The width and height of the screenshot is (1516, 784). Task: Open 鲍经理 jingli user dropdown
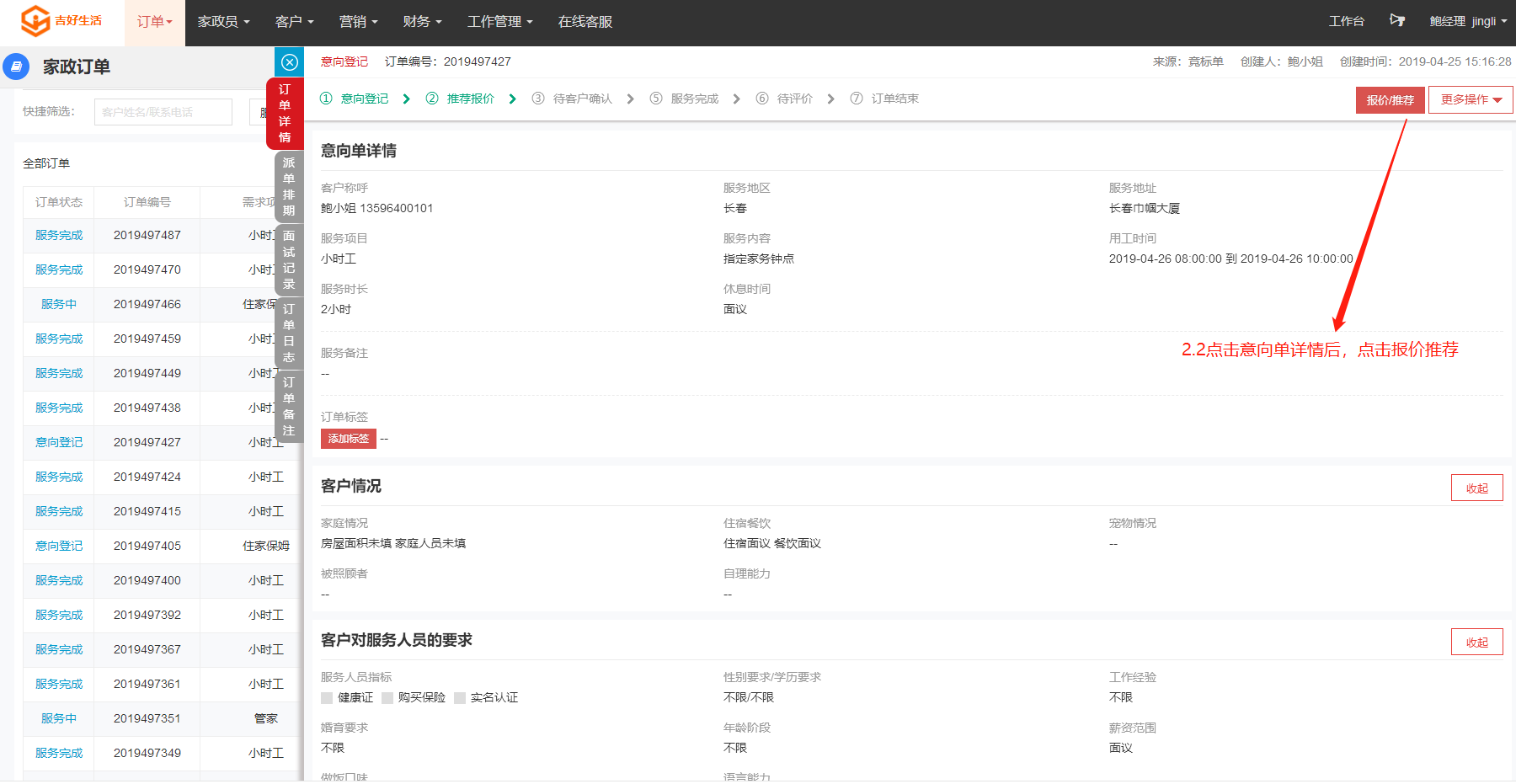(1468, 21)
